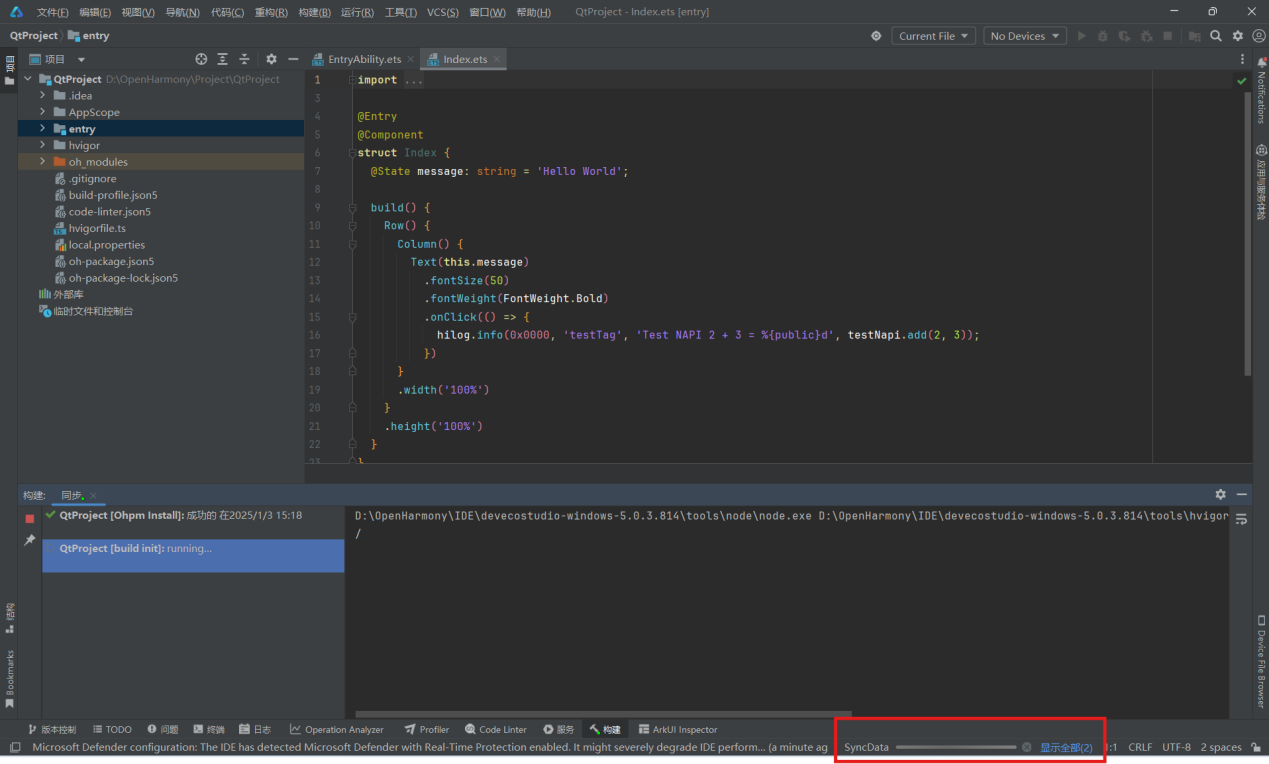Toggle the soft-wrap icon in the build output

(1241, 519)
